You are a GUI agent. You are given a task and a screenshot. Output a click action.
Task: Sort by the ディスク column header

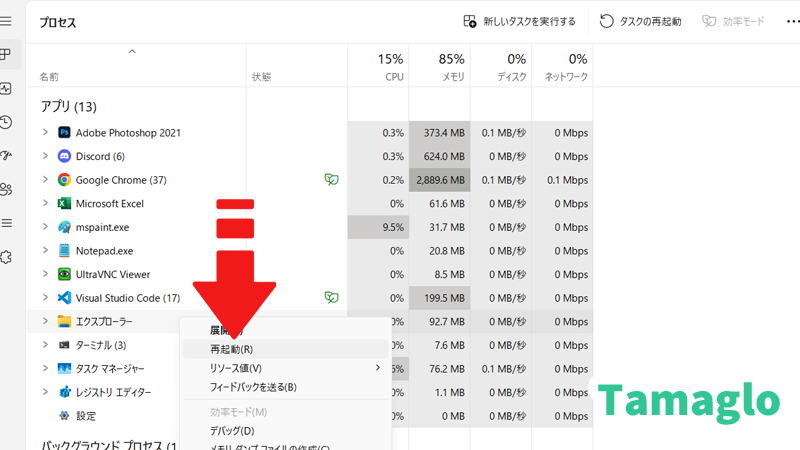pos(501,66)
